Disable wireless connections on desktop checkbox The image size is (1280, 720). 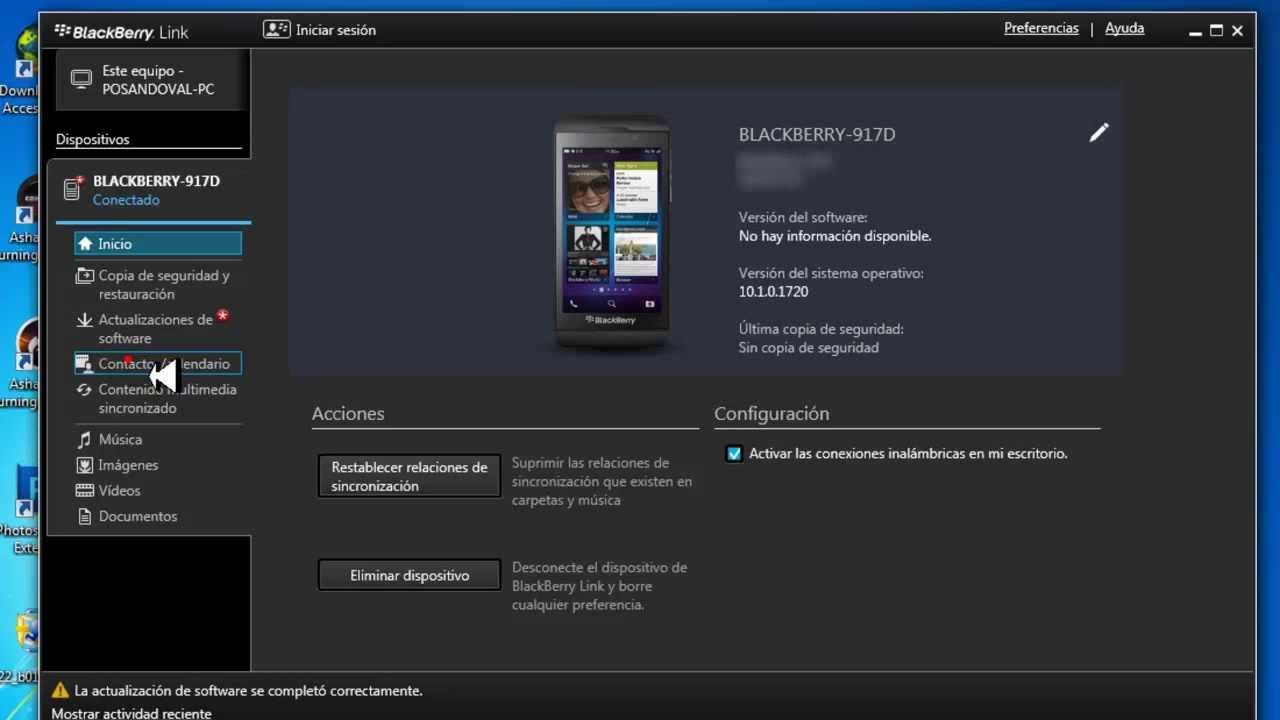(734, 454)
